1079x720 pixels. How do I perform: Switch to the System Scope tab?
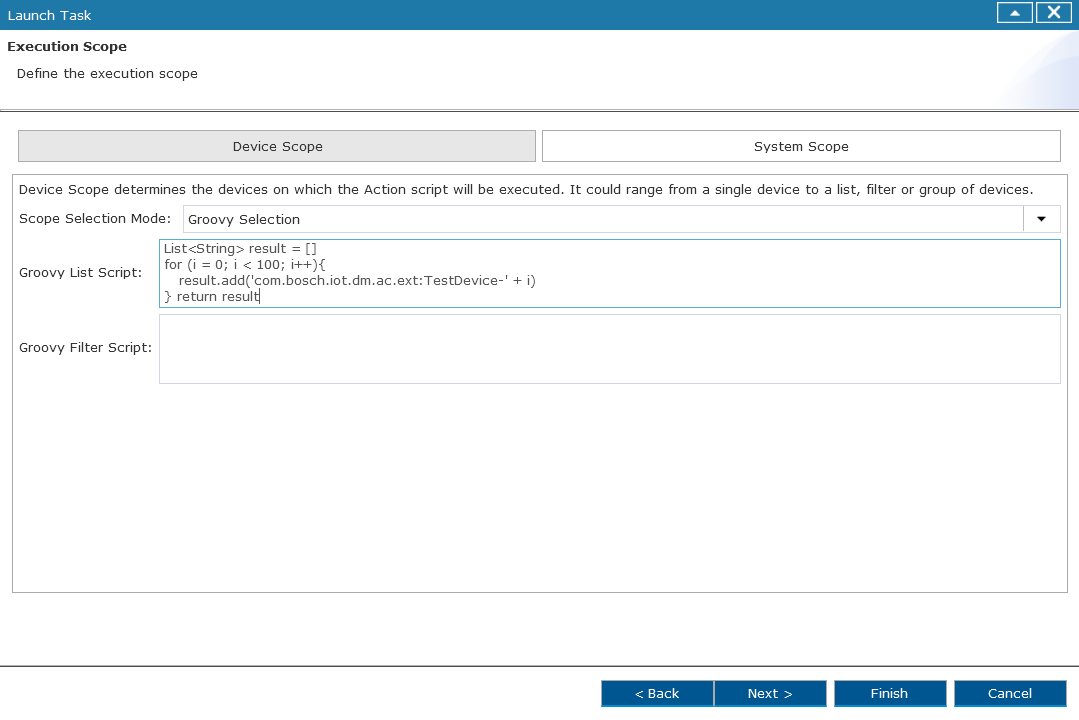pyautogui.click(x=801, y=146)
